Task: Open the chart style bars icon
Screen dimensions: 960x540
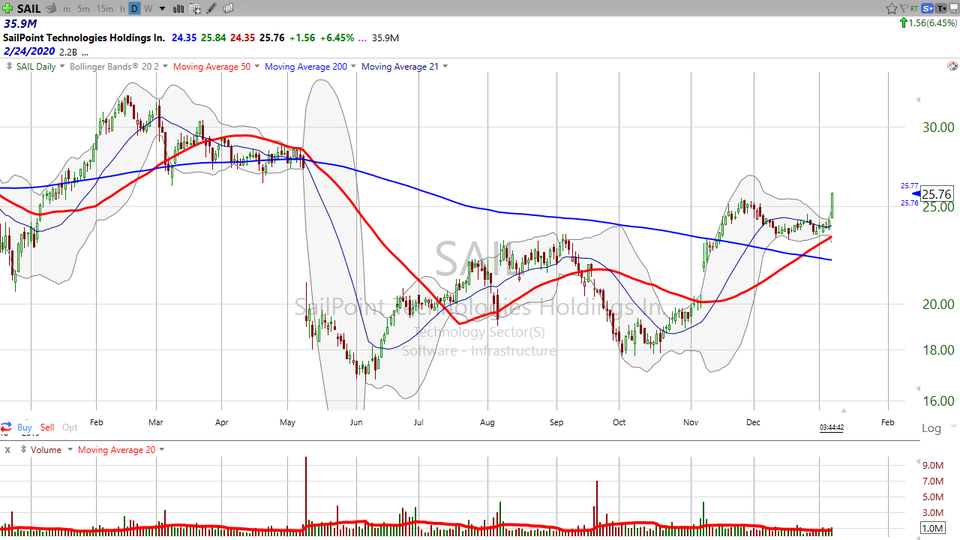Action: point(179,9)
